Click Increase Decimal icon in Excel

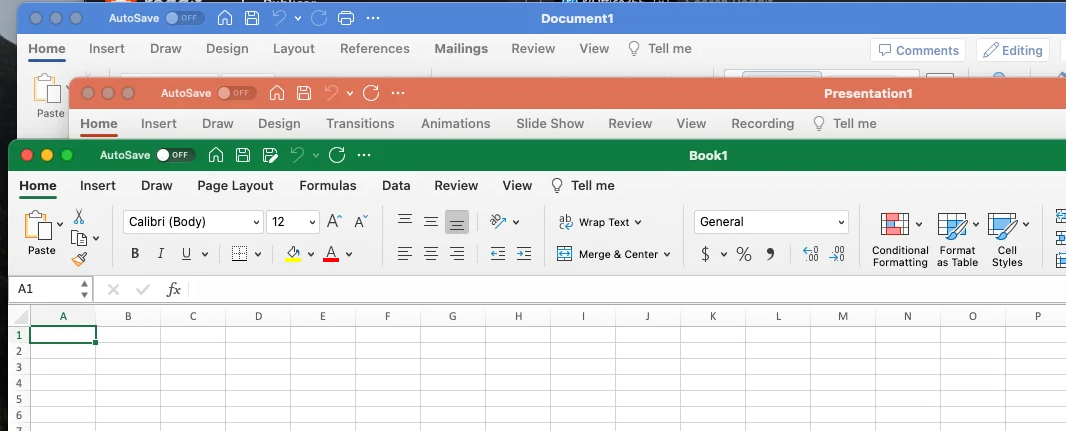(810, 254)
